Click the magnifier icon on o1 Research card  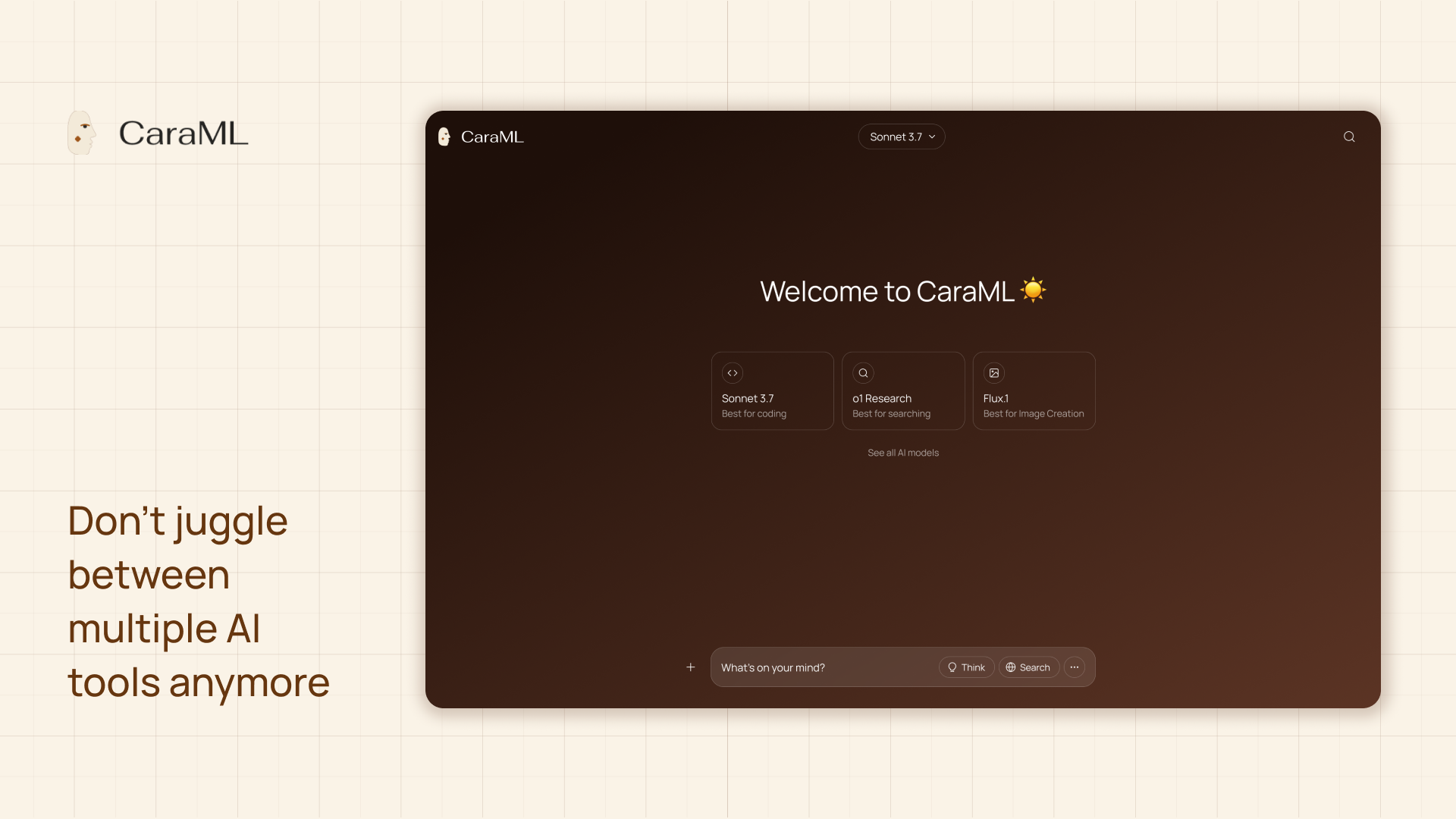863,373
